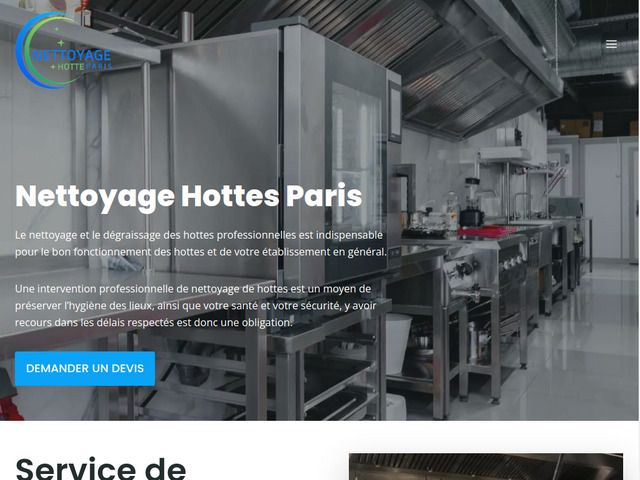The height and width of the screenshot is (480, 640).
Task: Open the hood photo thumbnail below the hero
Action: point(486,467)
